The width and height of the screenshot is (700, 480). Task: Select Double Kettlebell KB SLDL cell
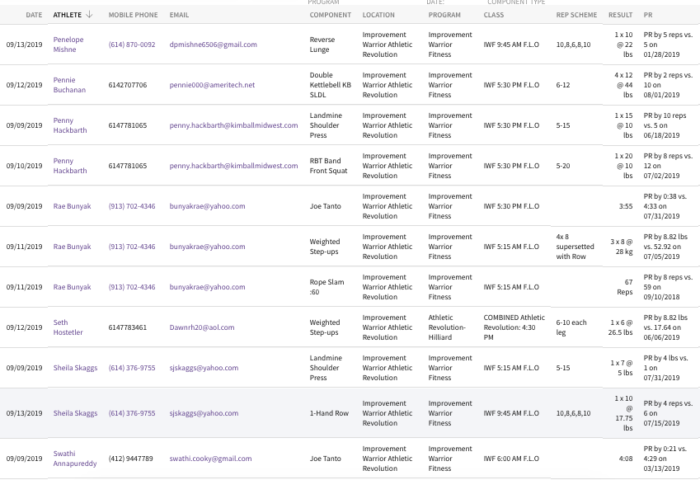330,85
